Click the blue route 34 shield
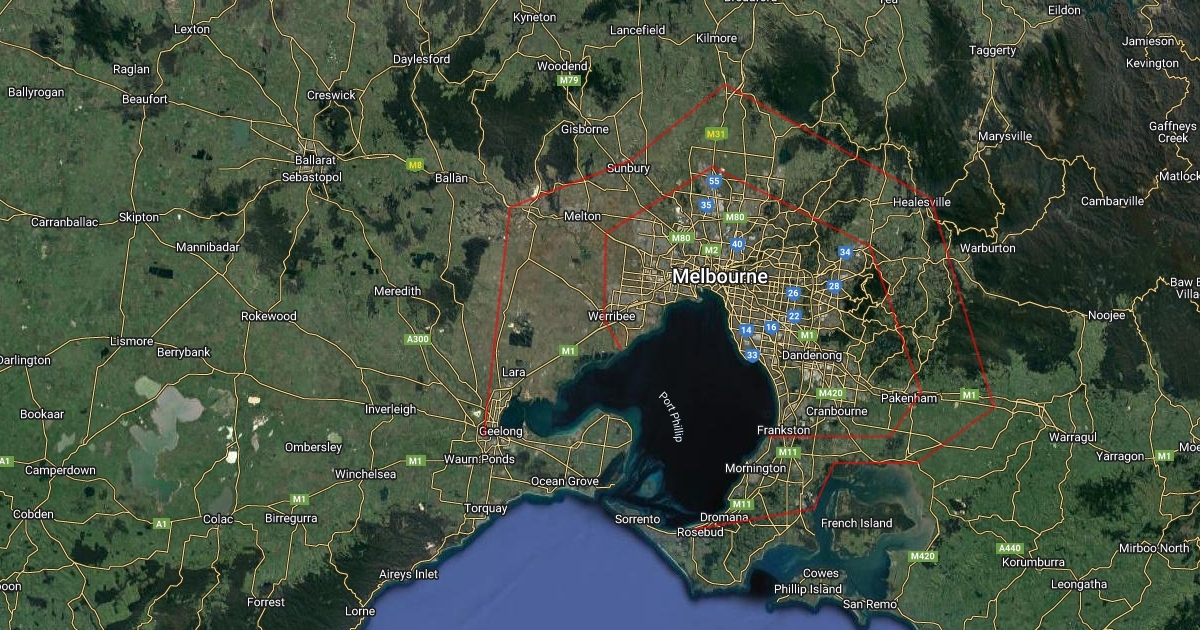Screen dimensions: 1200x630 point(845,253)
